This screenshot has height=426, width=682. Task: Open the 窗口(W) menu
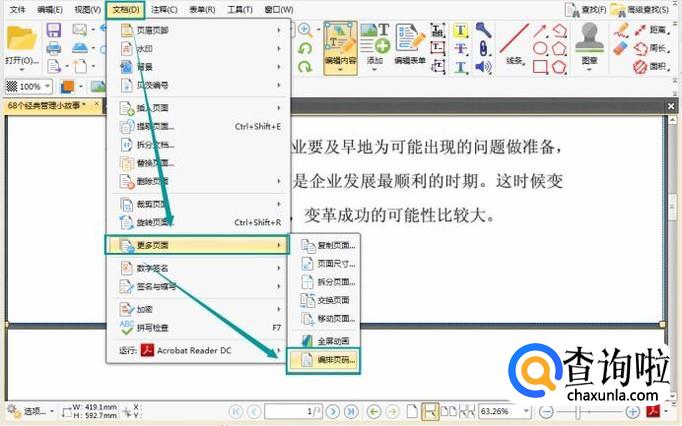278,9
